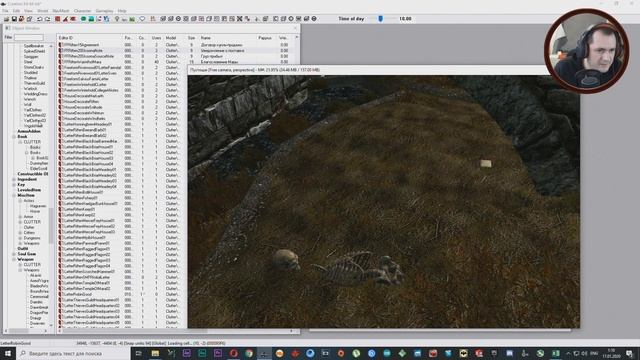Viewport: 640px width, 360px height.
Task: Select LeveledItem in the object tree
Action: tap(29, 190)
